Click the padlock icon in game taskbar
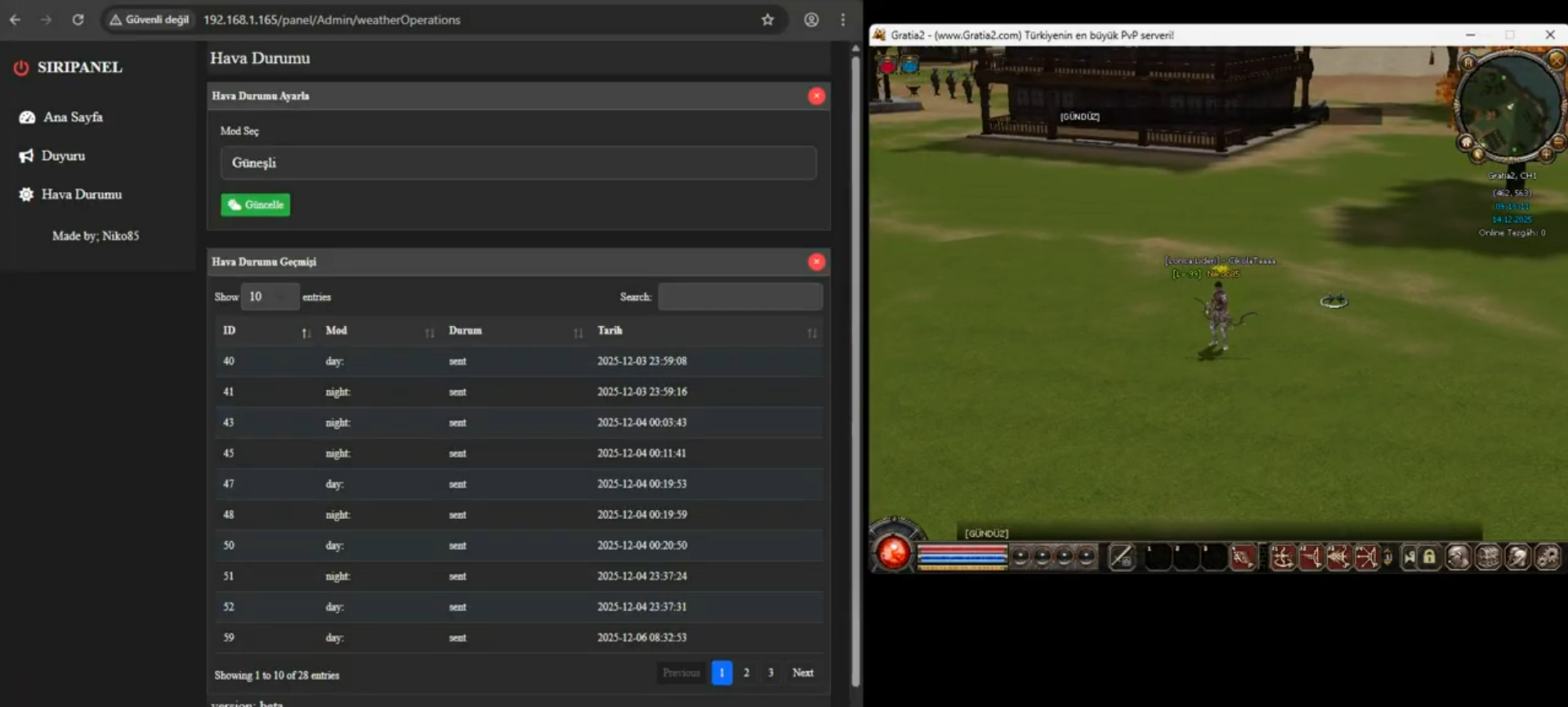This screenshot has height=707, width=1568. click(1429, 557)
